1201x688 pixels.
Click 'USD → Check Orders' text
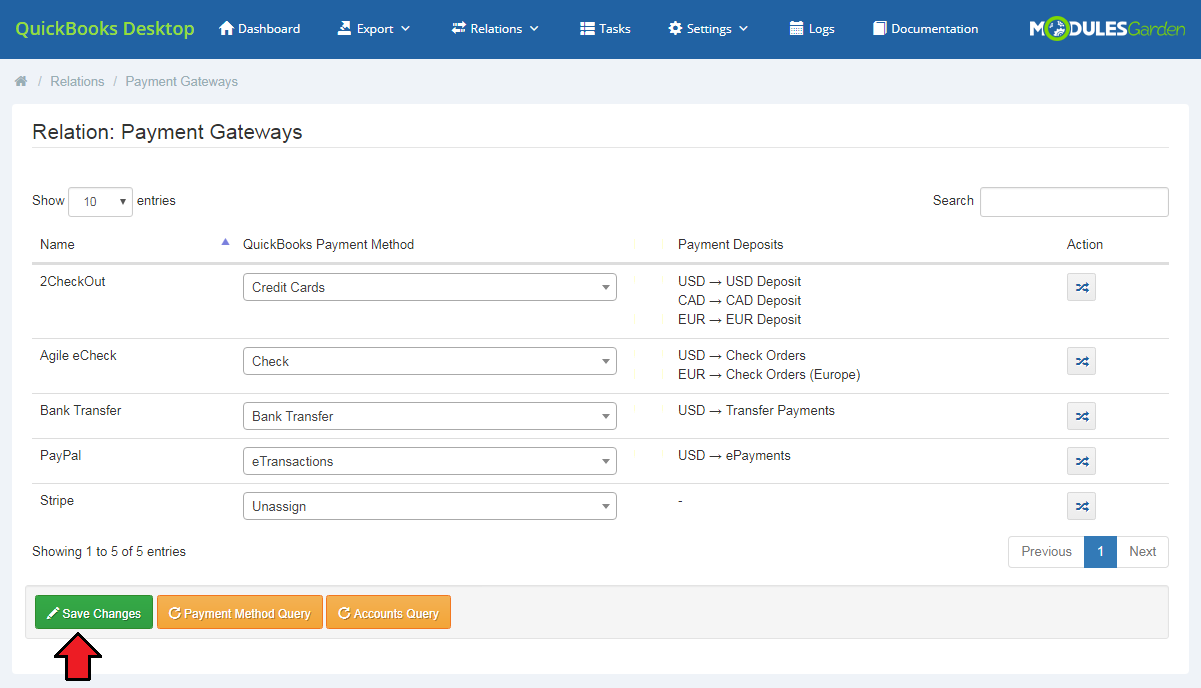742,355
